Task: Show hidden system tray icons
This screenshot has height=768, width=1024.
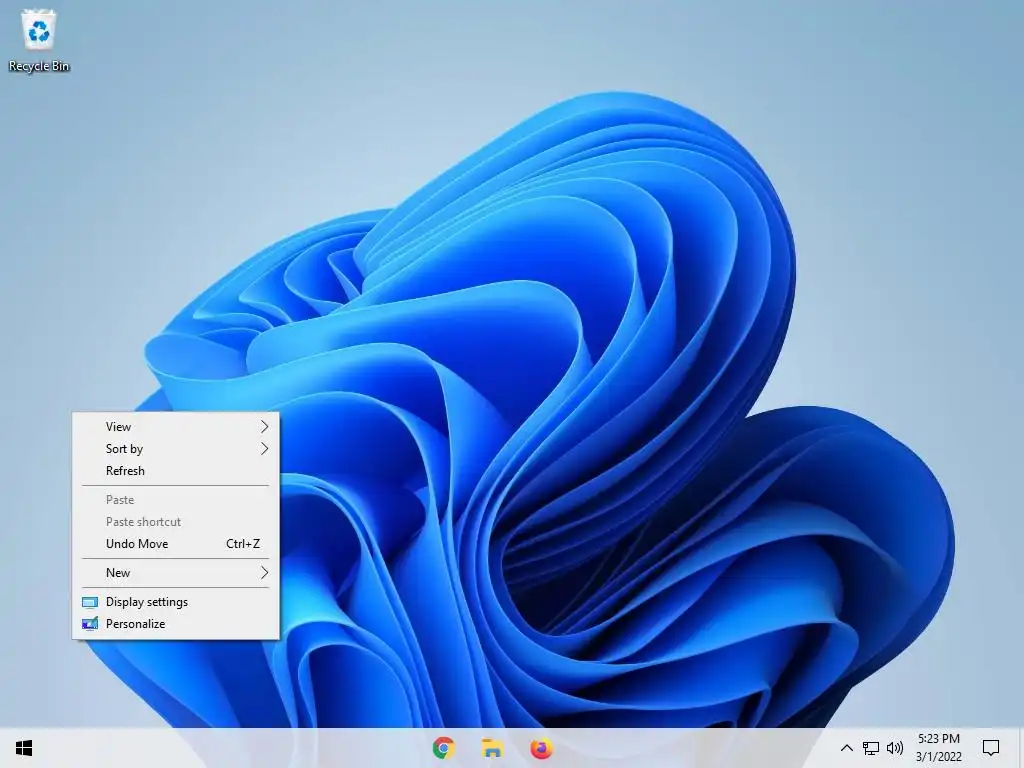Action: [846, 748]
